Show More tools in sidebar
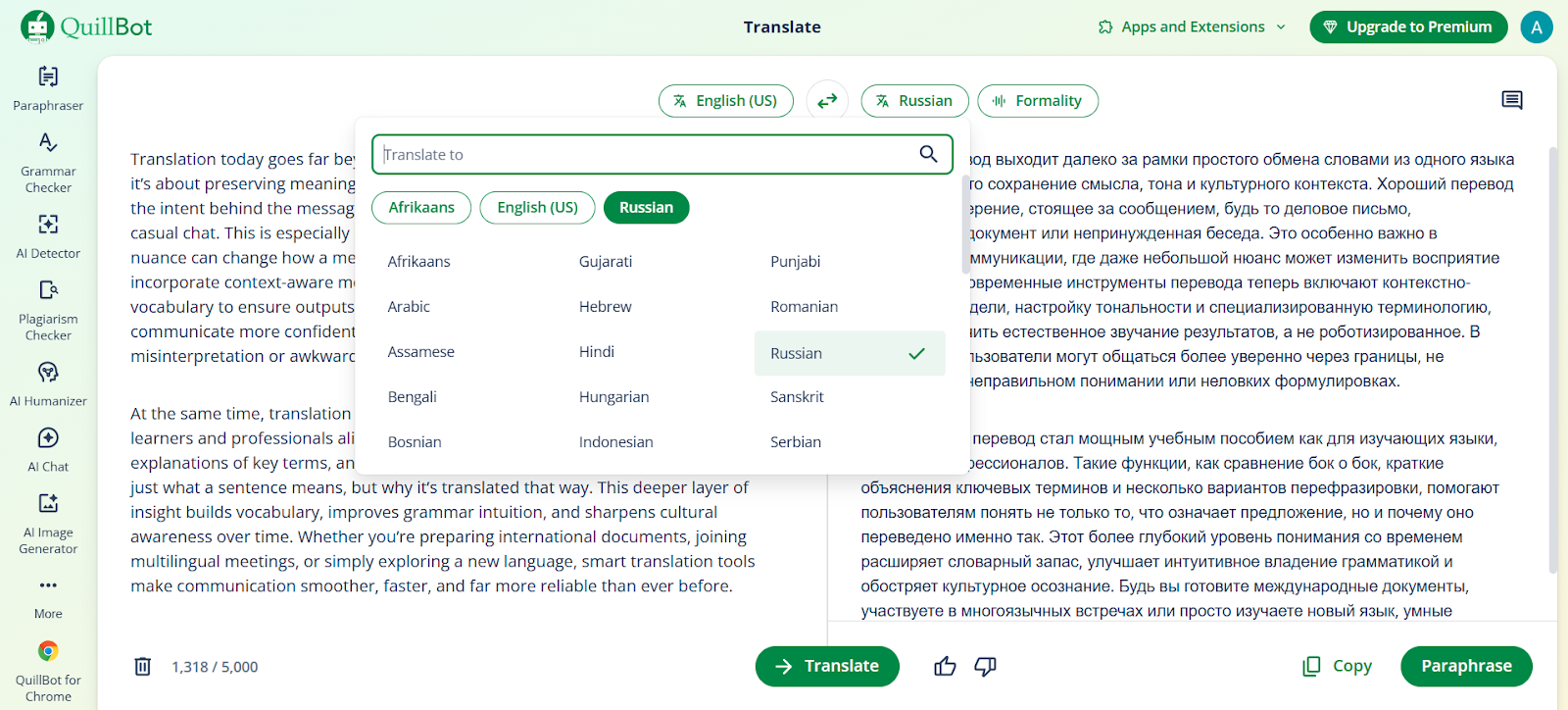The height and width of the screenshot is (710, 1568). [x=48, y=597]
